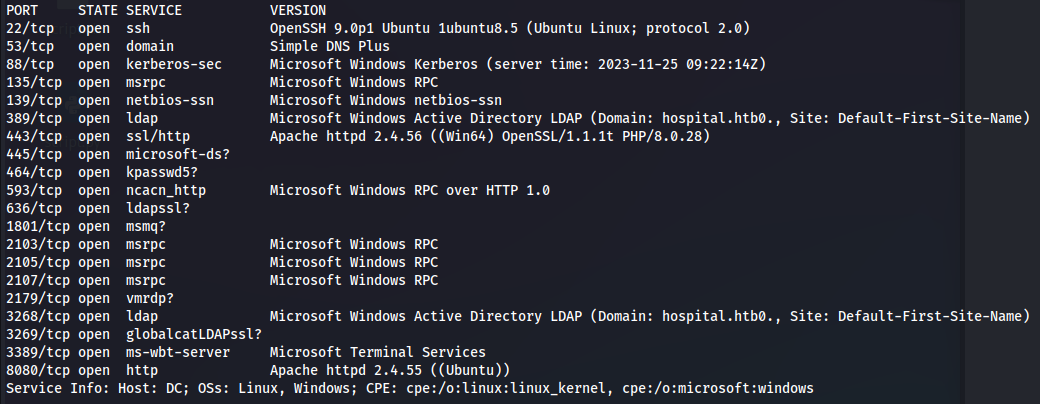Click the Service Info Host: DC line
Image resolution: width=1040 pixels, height=404 pixels.
point(410,388)
